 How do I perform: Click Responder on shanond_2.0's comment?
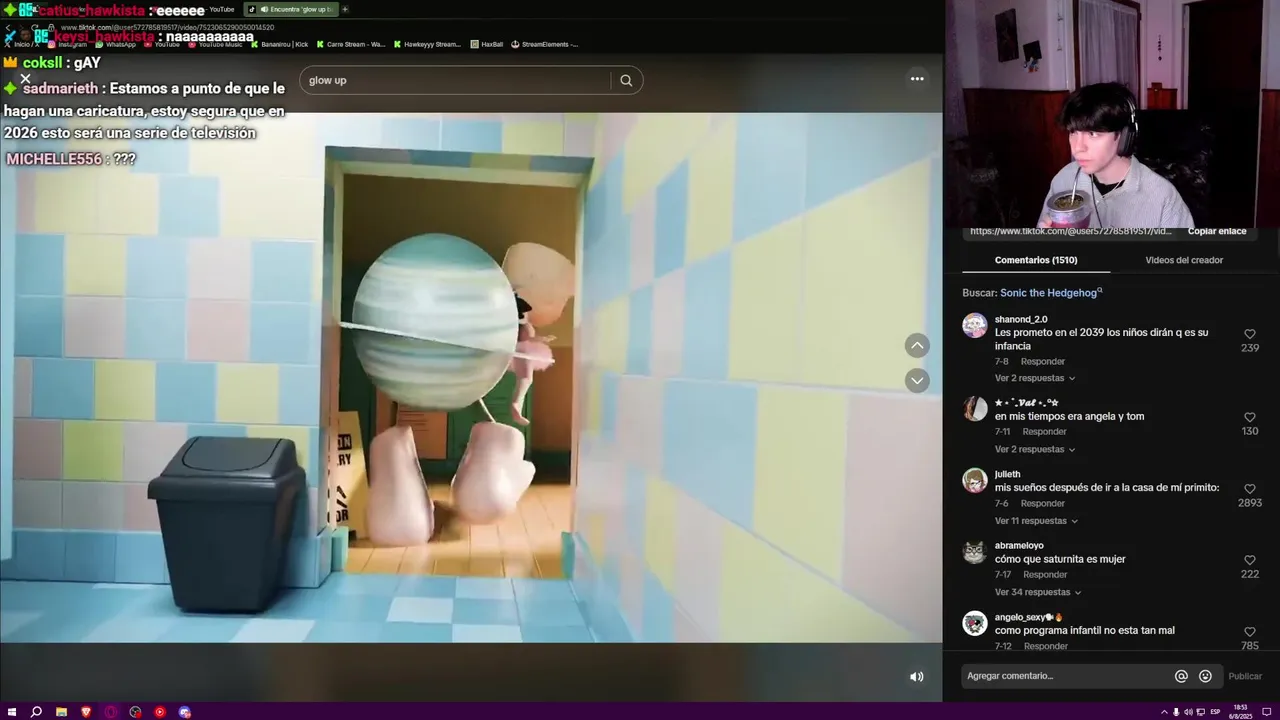click(1043, 361)
